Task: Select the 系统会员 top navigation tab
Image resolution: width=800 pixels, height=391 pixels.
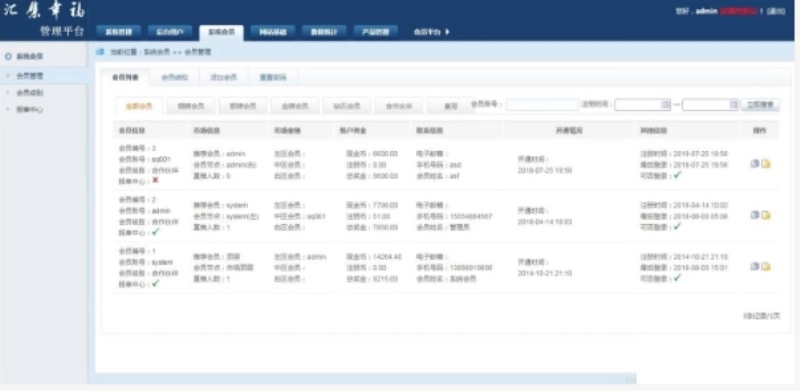Action: [221, 32]
